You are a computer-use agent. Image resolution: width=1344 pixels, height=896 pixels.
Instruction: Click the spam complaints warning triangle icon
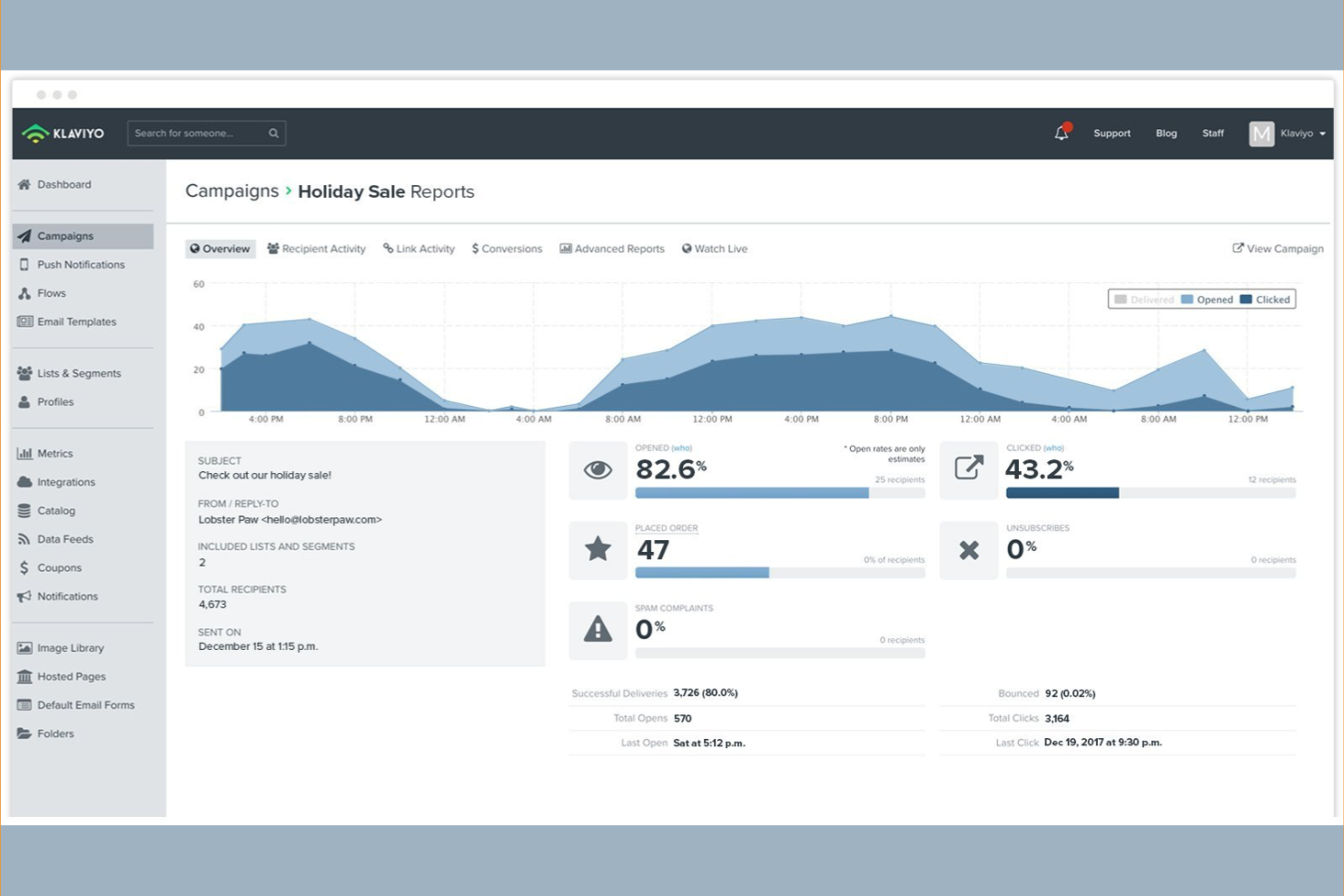pos(598,629)
